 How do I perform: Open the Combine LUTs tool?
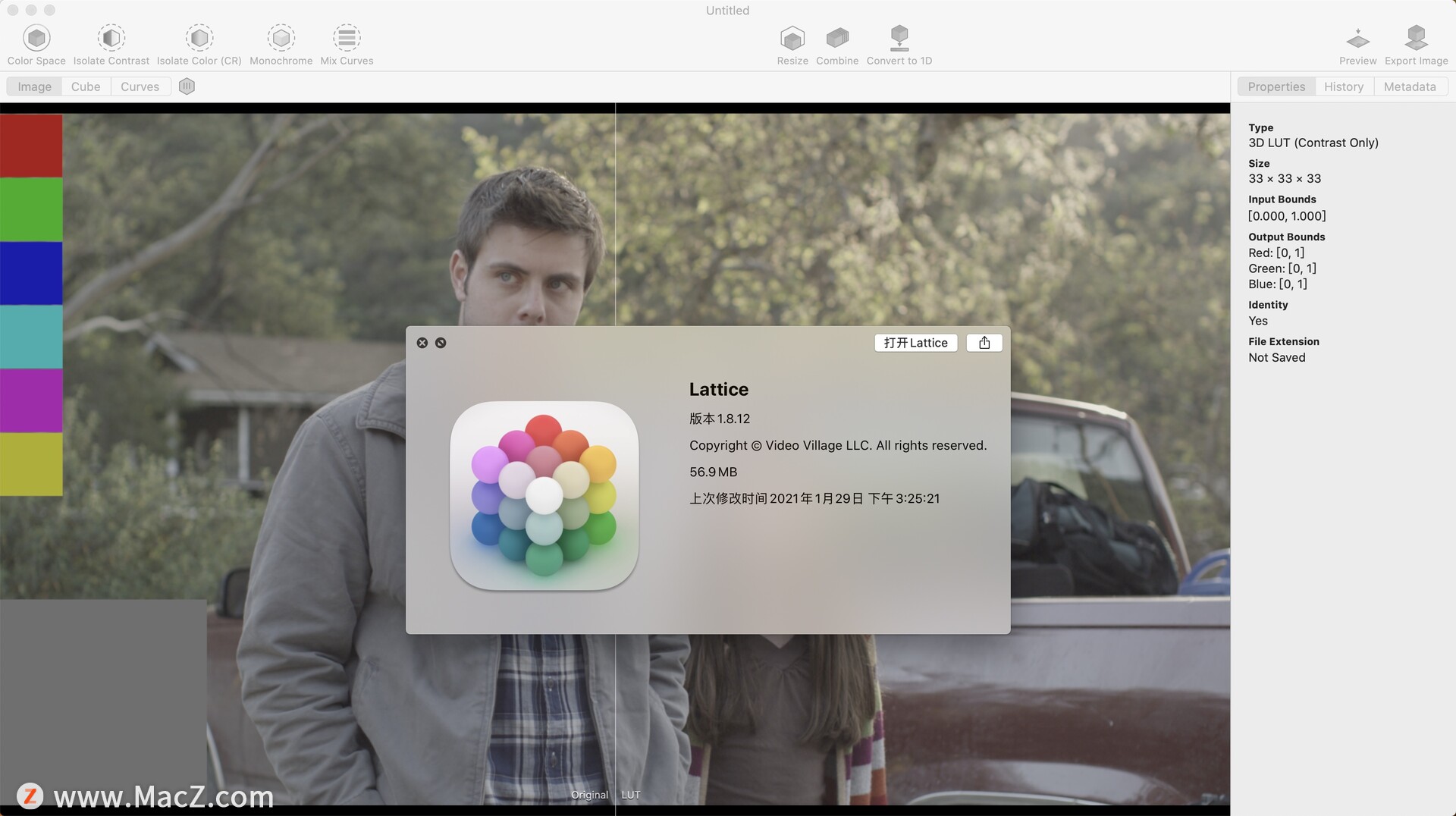[837, 45]
